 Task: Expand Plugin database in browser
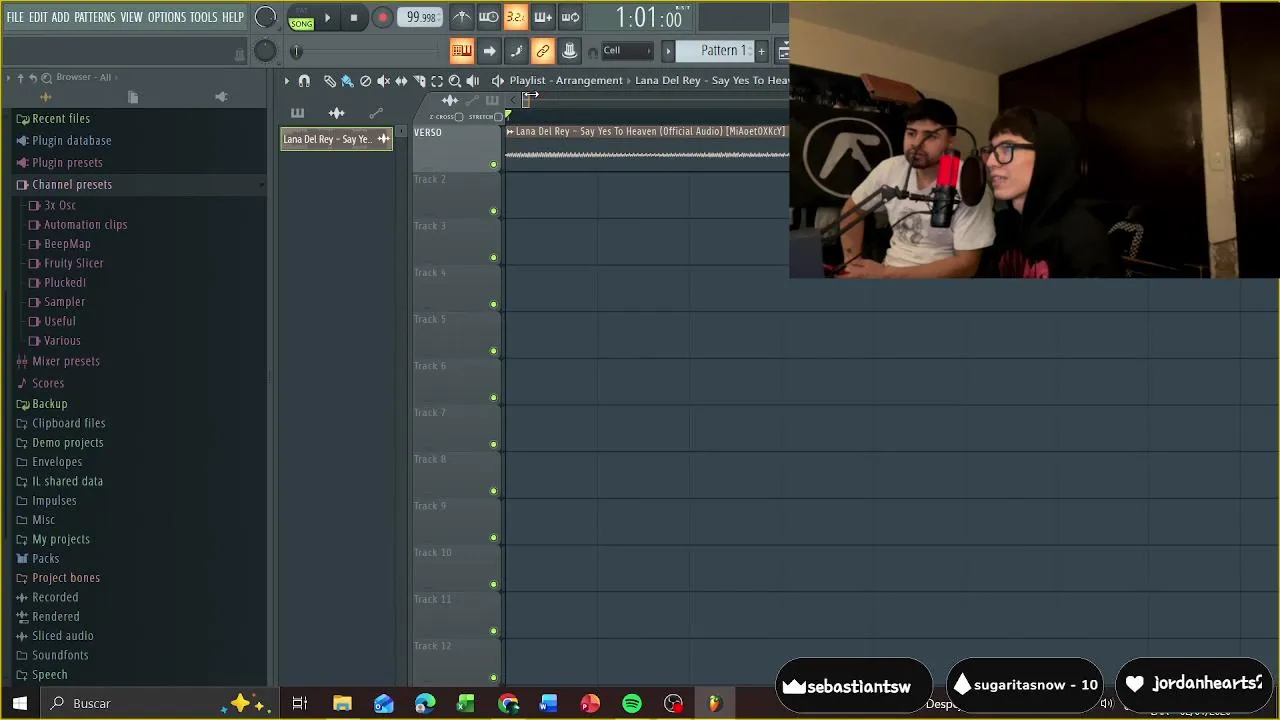tap(71, 141)
